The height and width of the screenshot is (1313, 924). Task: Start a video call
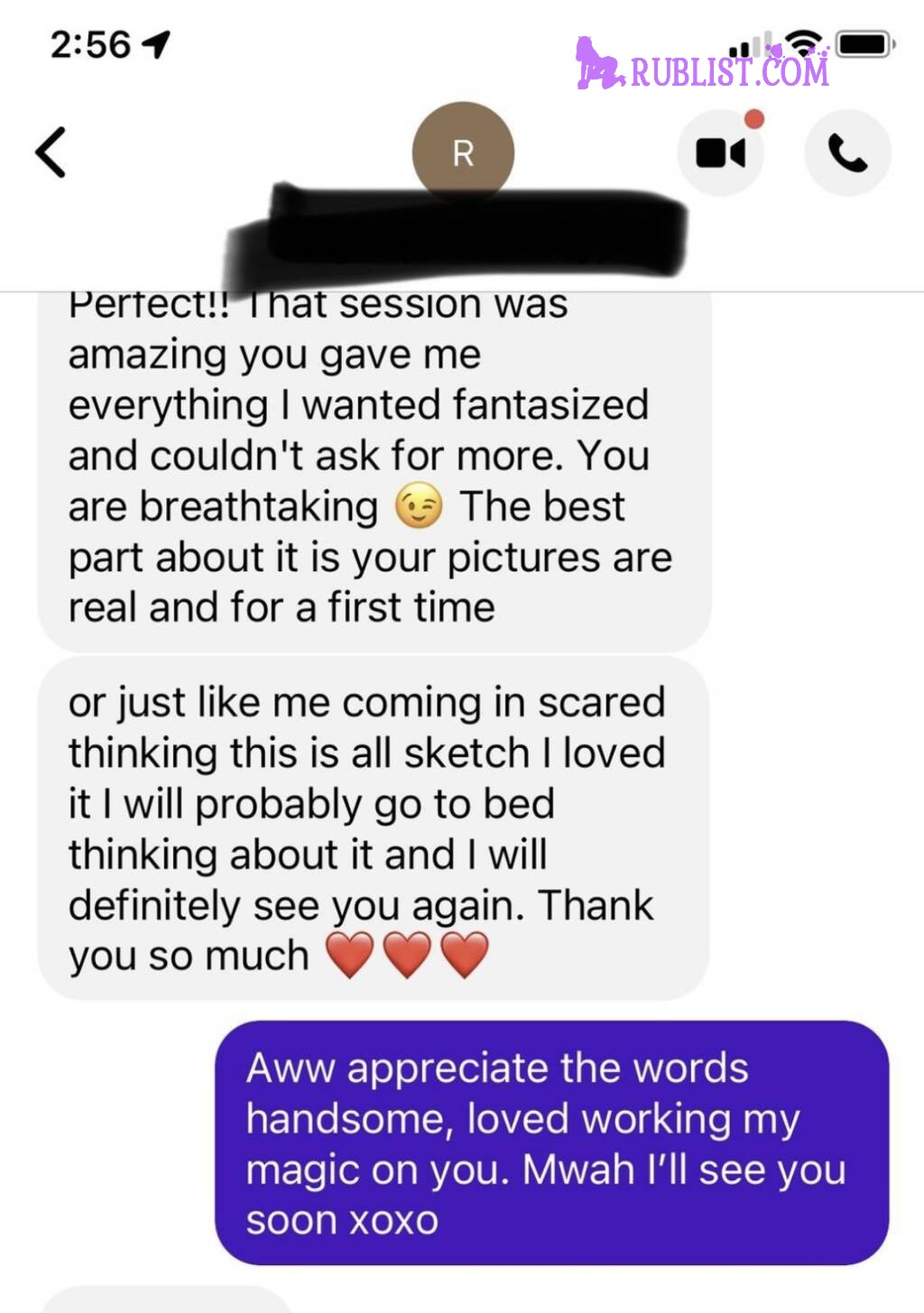click(720, 153)
